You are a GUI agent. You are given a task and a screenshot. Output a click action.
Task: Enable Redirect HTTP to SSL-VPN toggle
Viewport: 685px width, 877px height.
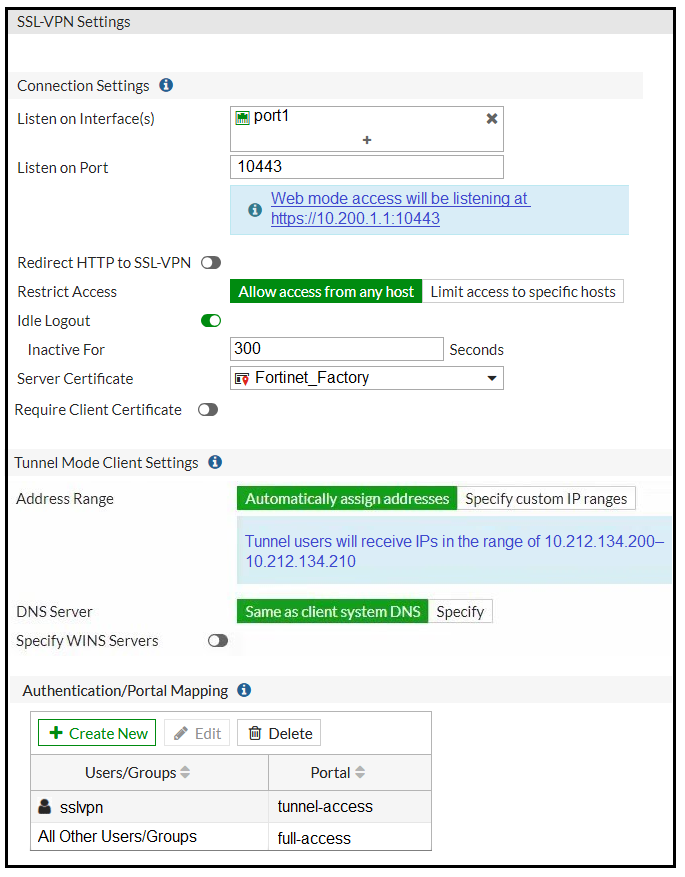[x=211, y=262]
